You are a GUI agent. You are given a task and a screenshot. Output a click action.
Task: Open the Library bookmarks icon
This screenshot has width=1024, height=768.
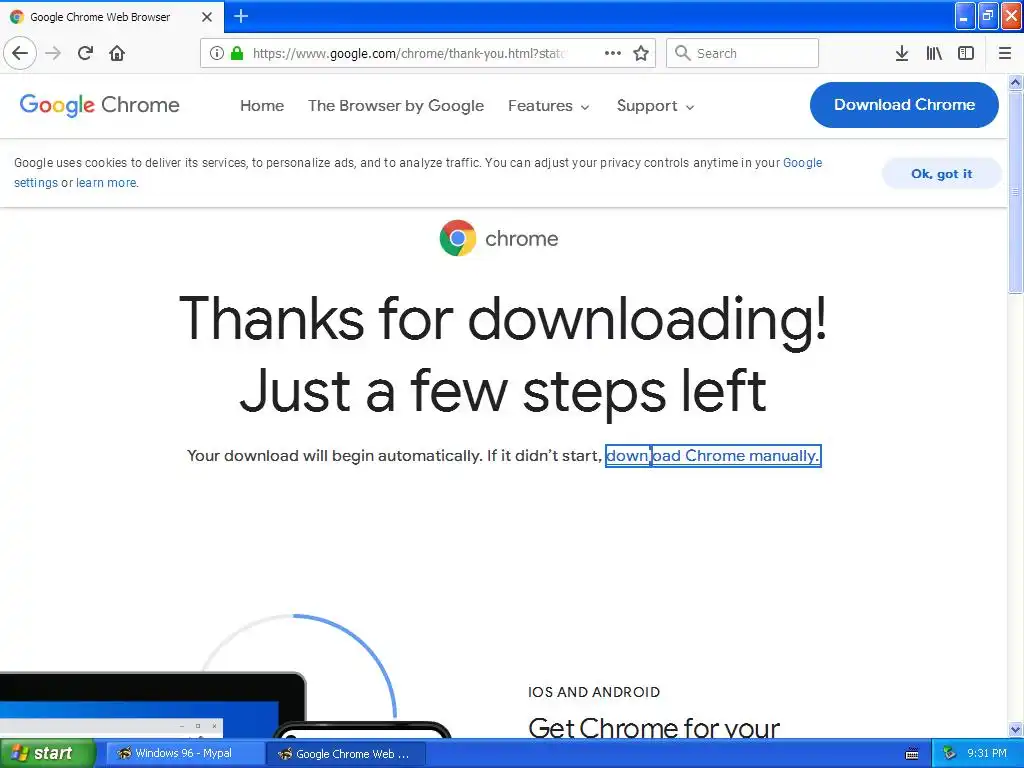934,53
